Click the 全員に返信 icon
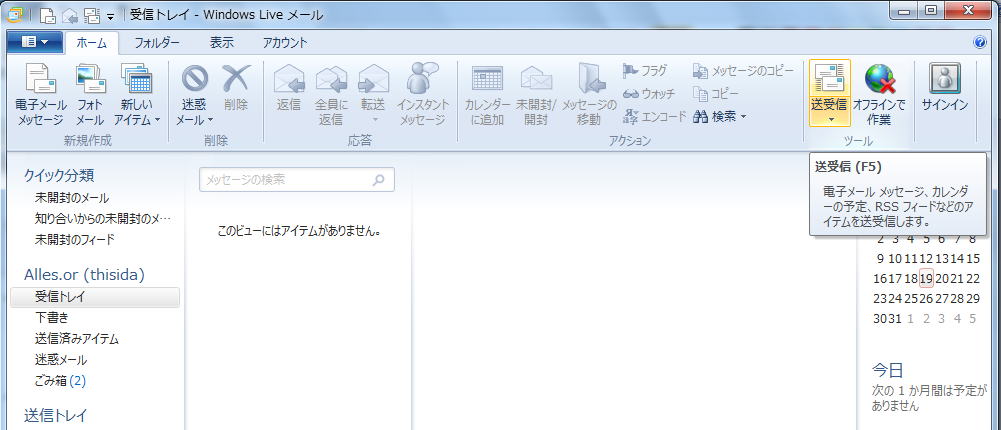The width and height of the screenshot is (1001, 430). click(331, 80)
